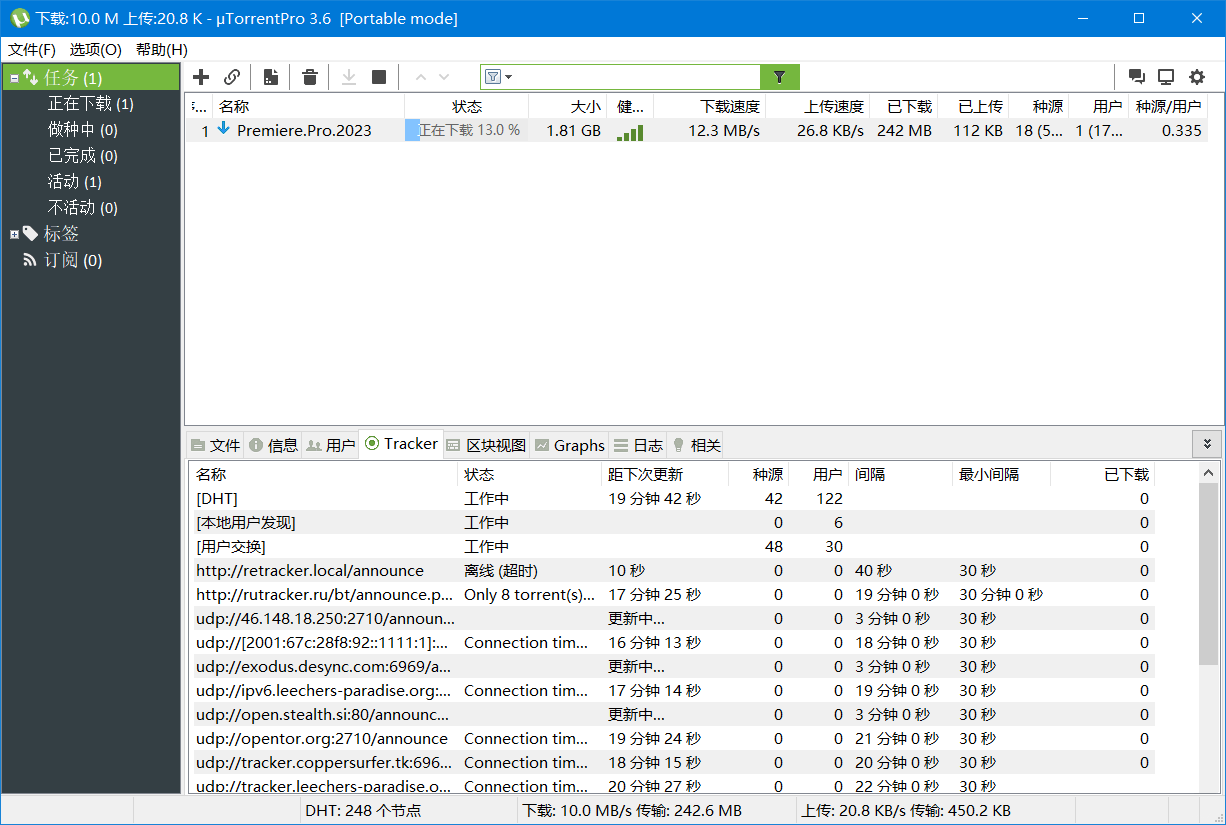Click the remote devices monitor icon
1226x825 pixels.
(x=1165, y=76)
